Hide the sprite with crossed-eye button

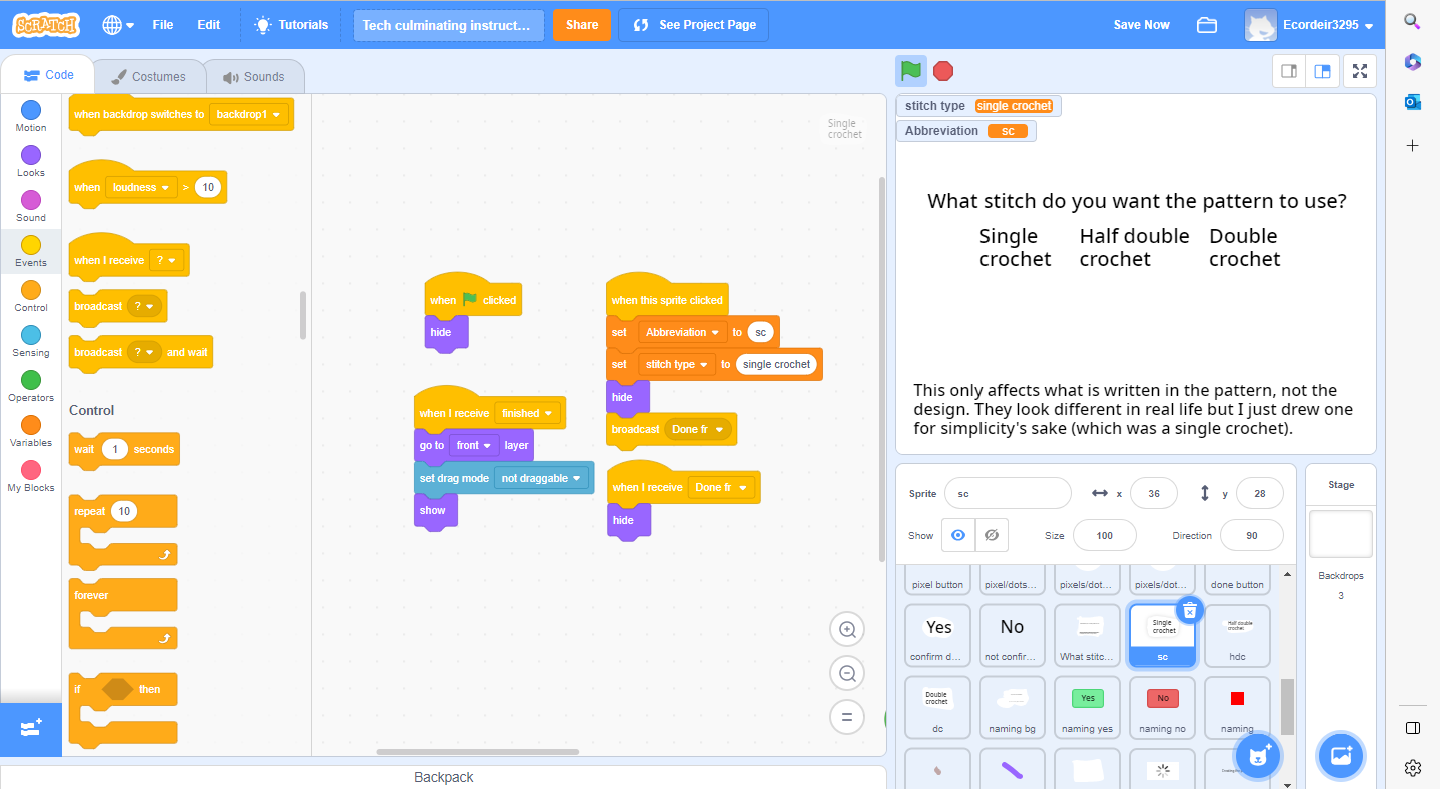coord(991,535)
